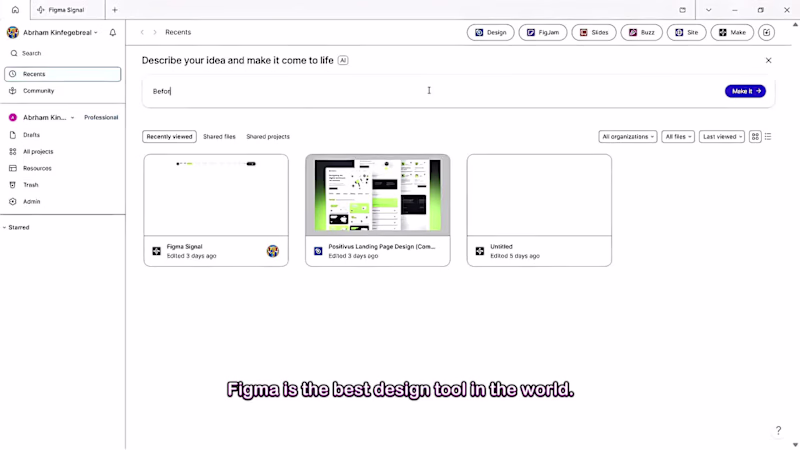The width and height of the screenshot is (800, 450).
Task: Click the Abrham Kinfegebreal profile avatar
Action: click(13, 33)
